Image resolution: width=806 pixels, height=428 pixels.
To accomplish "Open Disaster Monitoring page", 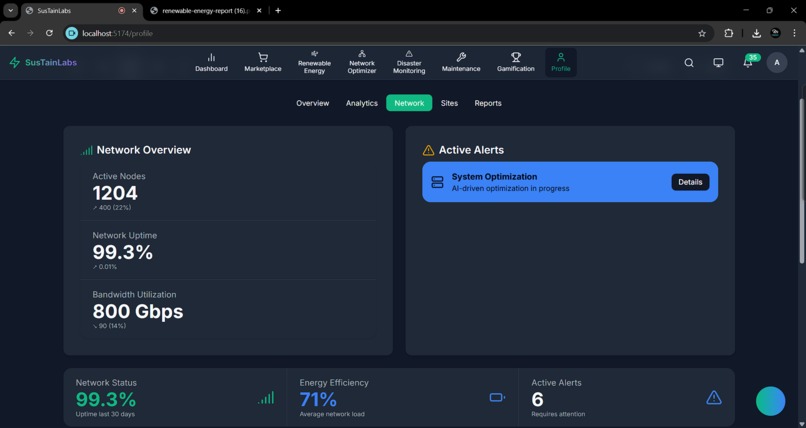I will [409, 62].
